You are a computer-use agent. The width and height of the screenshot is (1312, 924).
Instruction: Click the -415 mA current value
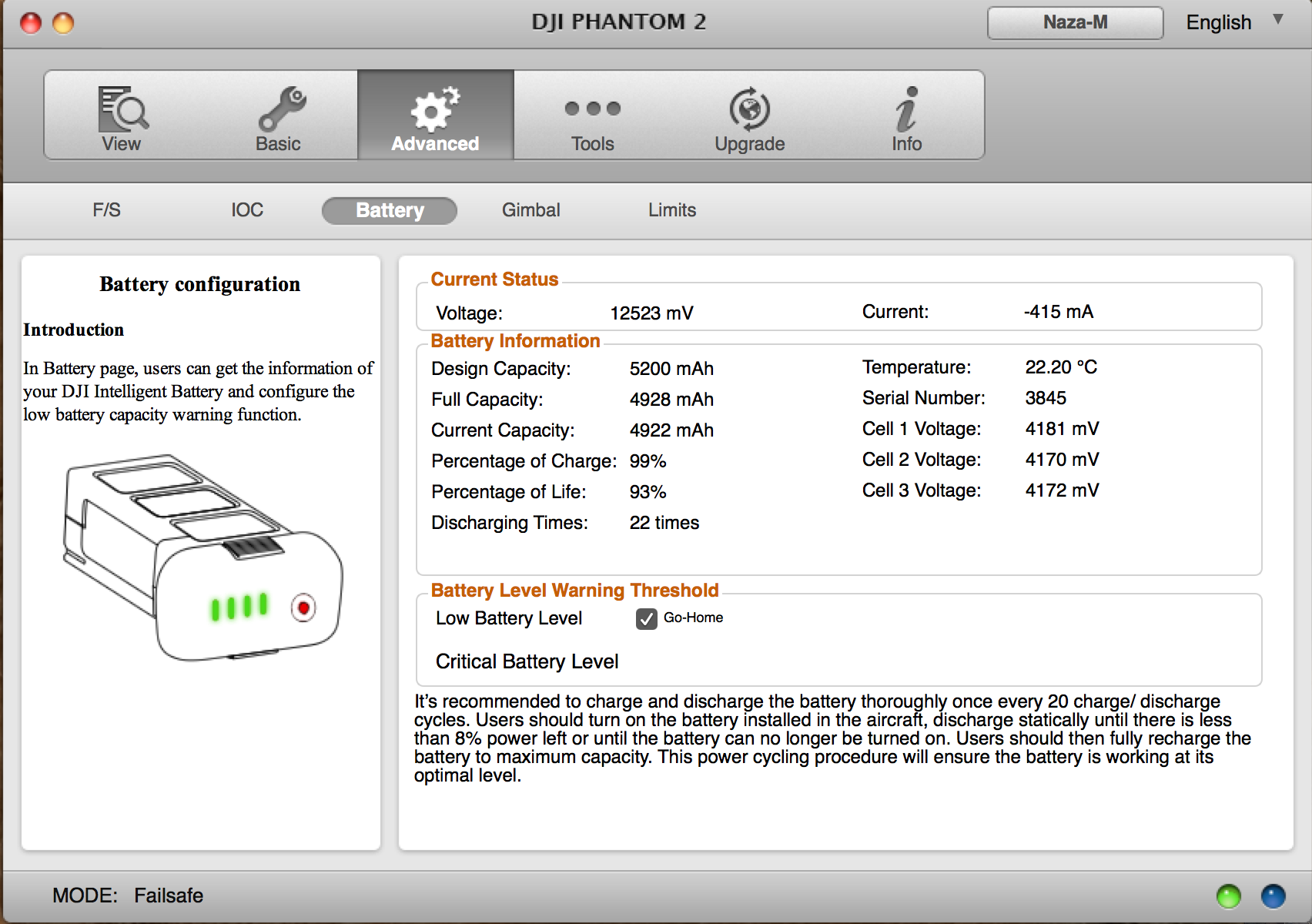pos(1059,312)
